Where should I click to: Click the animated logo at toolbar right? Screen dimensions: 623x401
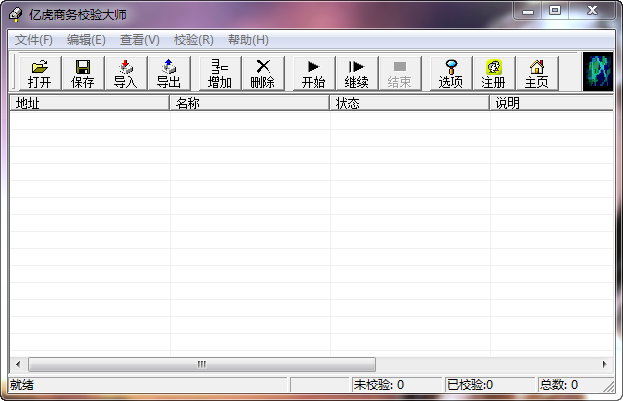(598, 72)
